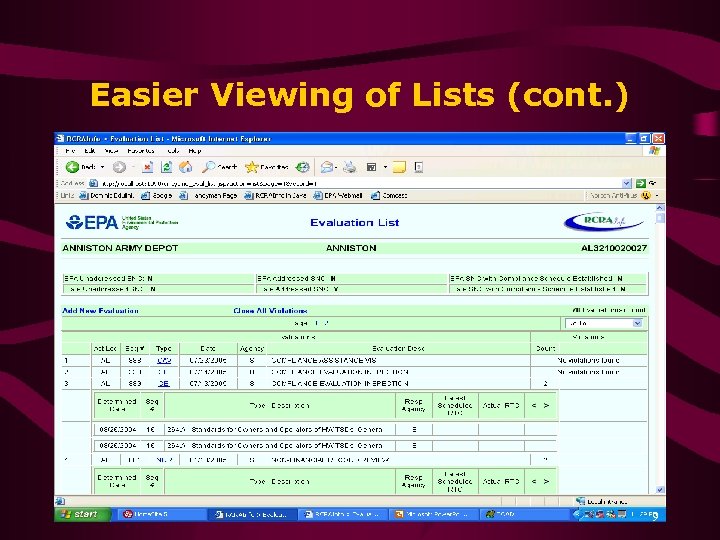
Task: Open the Comcast link in Links bar
Action: (389, 196)
